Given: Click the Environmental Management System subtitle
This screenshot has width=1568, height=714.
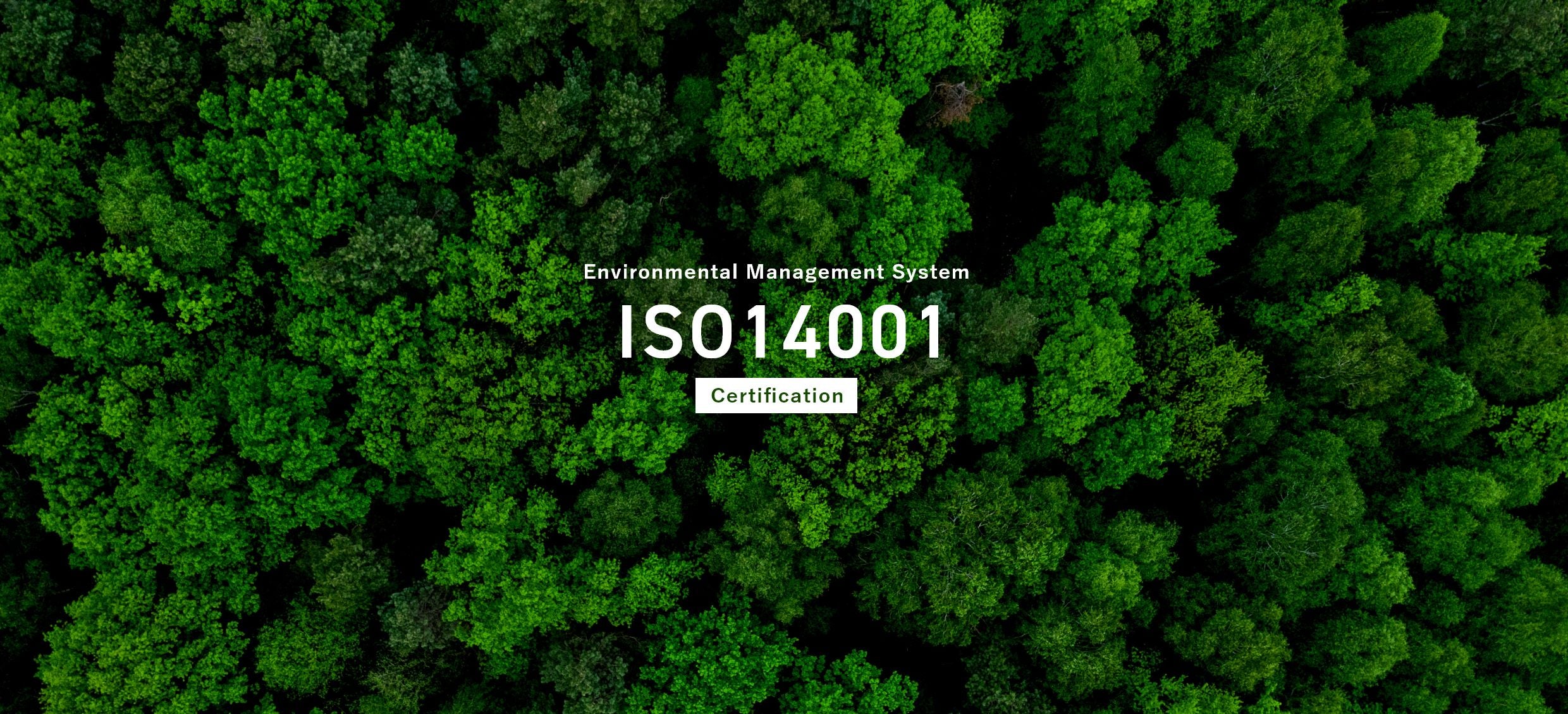Looking at the screenshot, I should coord(776,272).
